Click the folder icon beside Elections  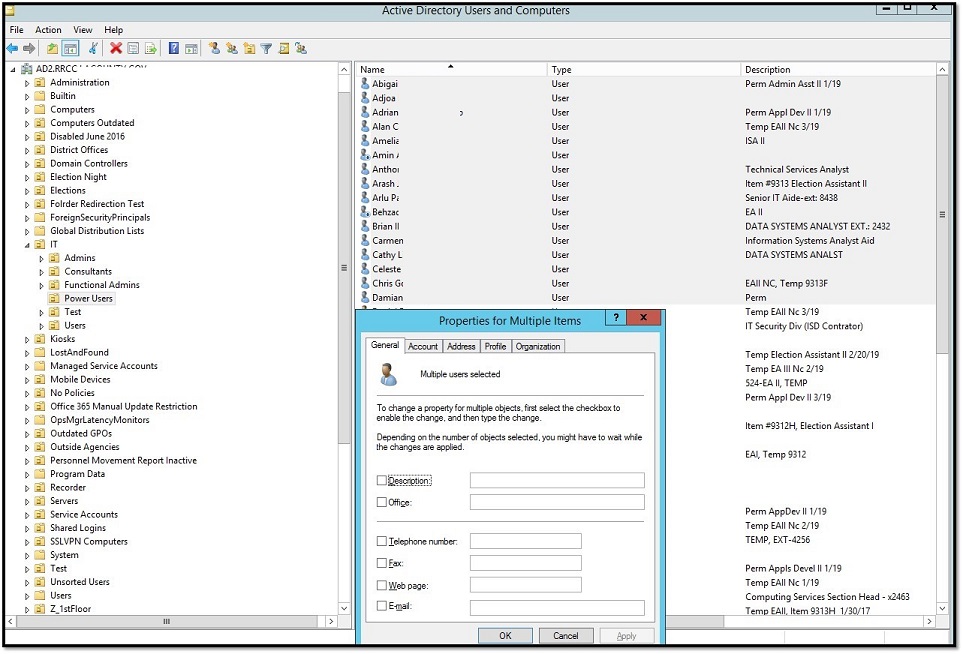click(40, 190)
